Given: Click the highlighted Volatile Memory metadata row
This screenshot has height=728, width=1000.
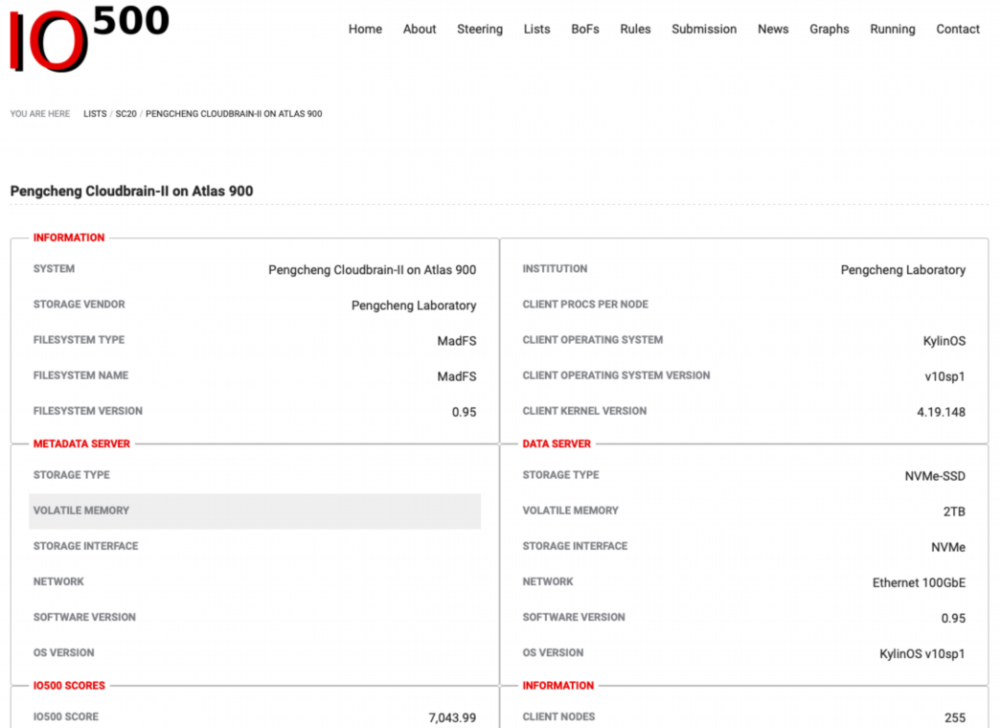Looking at the screenshot, I should coord(254,511).
